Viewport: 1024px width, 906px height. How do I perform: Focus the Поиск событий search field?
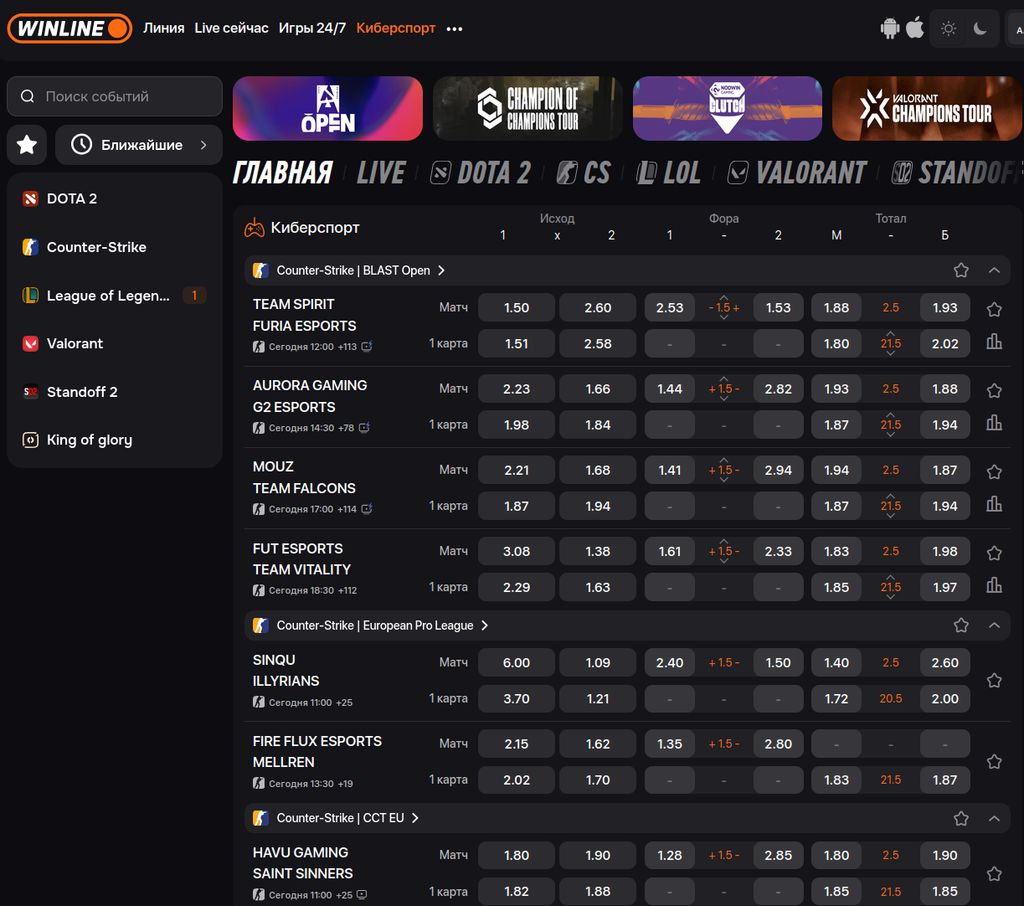click(x=115, y=97)
